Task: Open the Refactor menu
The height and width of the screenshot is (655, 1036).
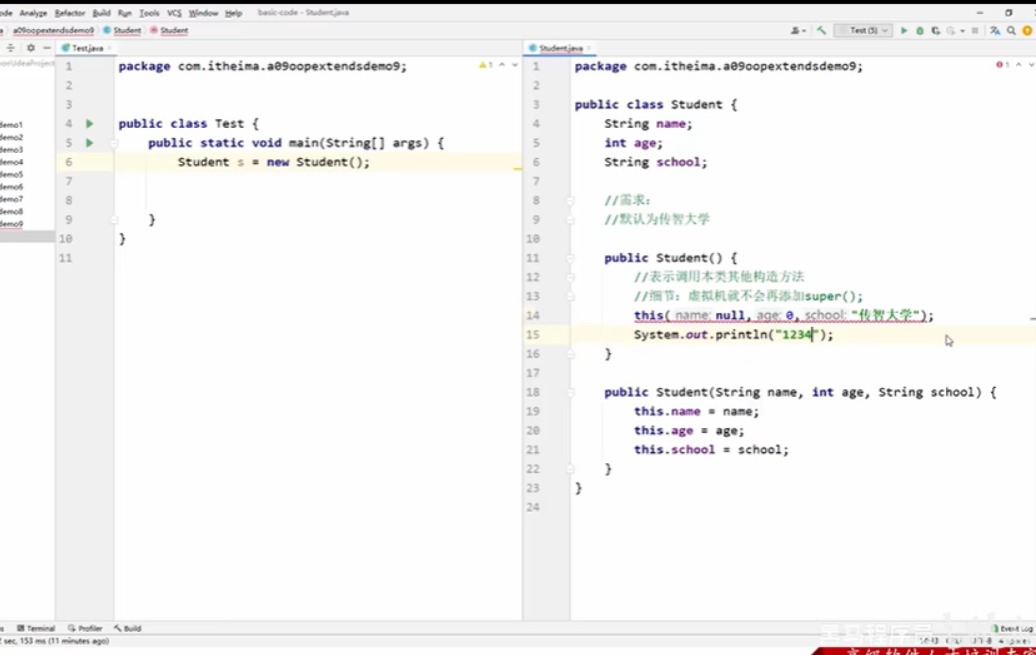Action: pos(69,13)
